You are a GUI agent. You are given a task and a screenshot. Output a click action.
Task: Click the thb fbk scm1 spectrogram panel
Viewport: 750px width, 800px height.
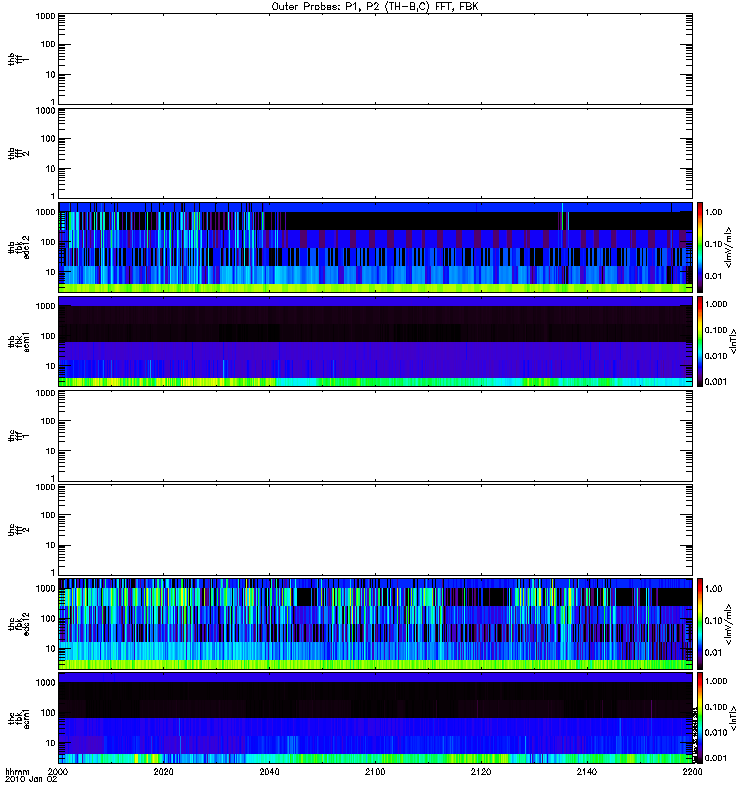click(x=376, y=342)
